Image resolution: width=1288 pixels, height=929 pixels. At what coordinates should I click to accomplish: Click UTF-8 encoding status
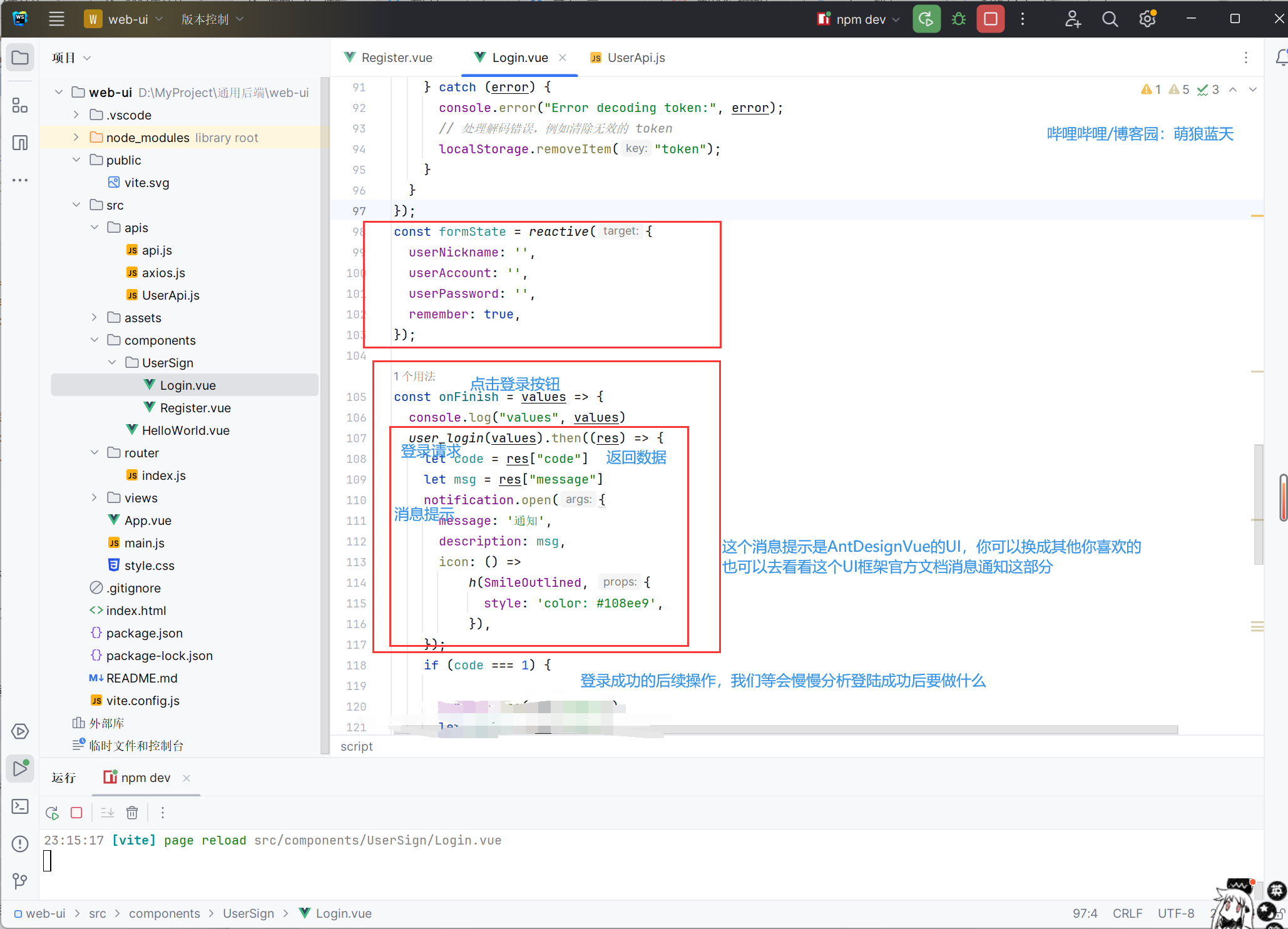pyautogui.click(x=1176, y=913)
